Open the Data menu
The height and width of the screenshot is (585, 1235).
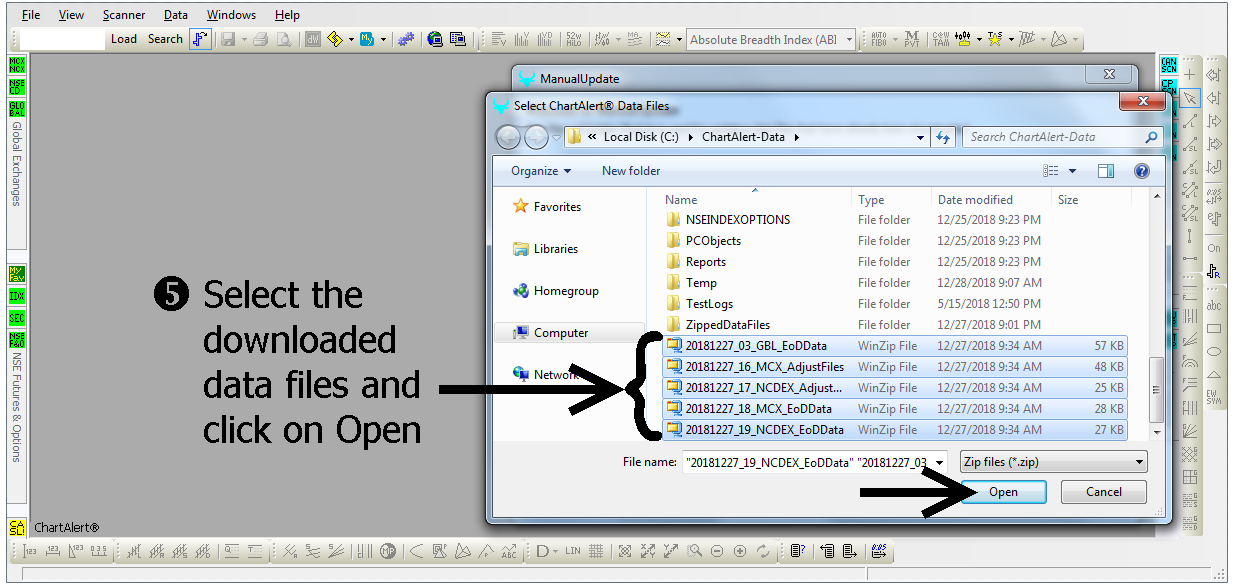176,15
